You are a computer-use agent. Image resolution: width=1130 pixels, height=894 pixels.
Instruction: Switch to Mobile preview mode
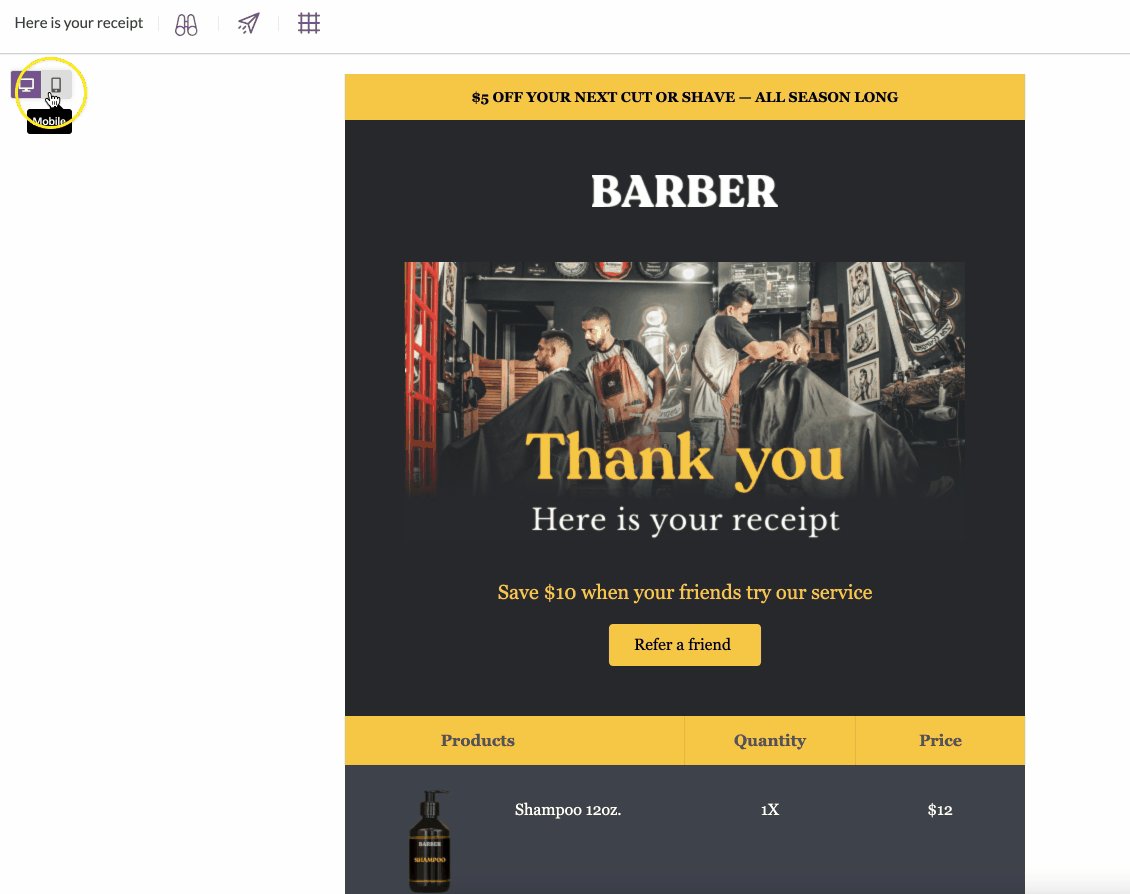coord(56,85)
